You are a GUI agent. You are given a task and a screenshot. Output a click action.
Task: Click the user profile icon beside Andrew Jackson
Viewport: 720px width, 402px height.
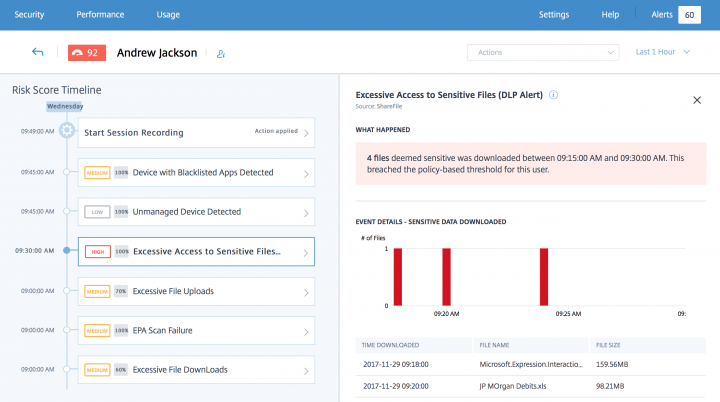point(221,53)
